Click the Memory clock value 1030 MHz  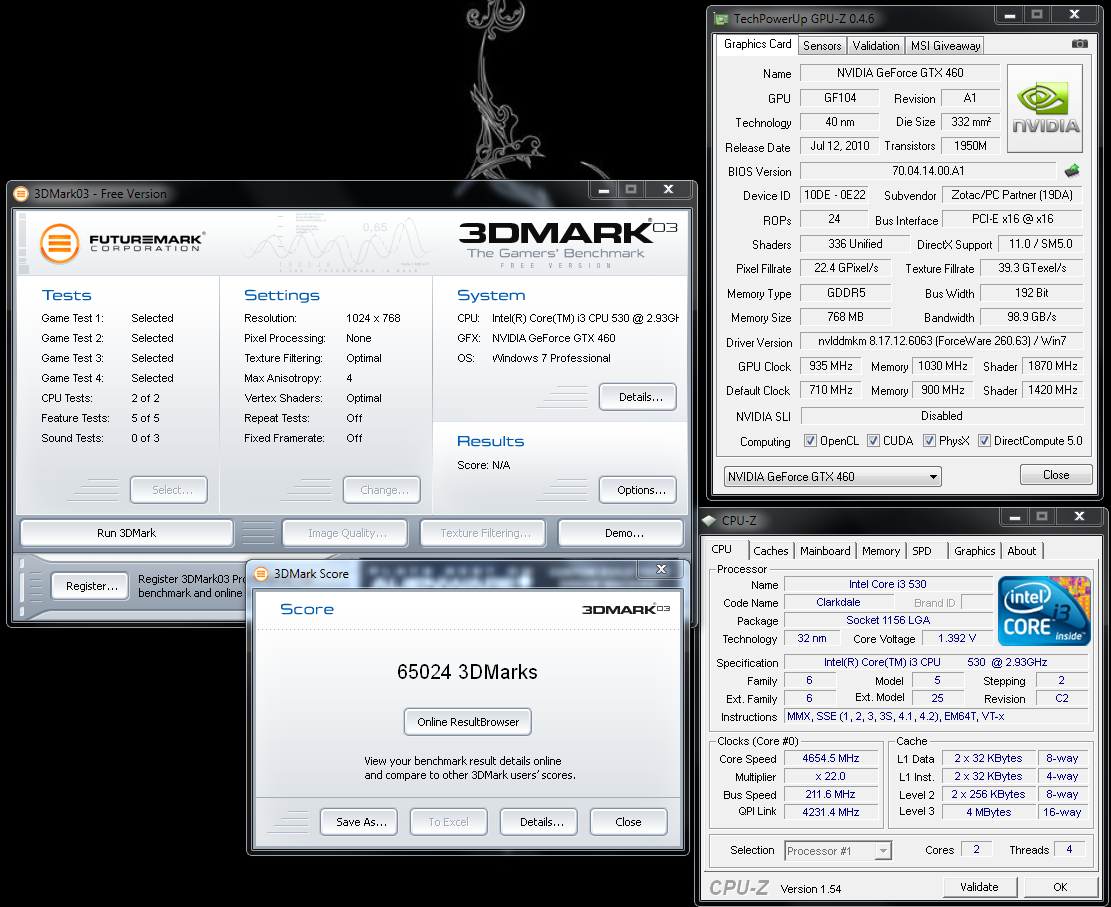click(x=942, y=366)
